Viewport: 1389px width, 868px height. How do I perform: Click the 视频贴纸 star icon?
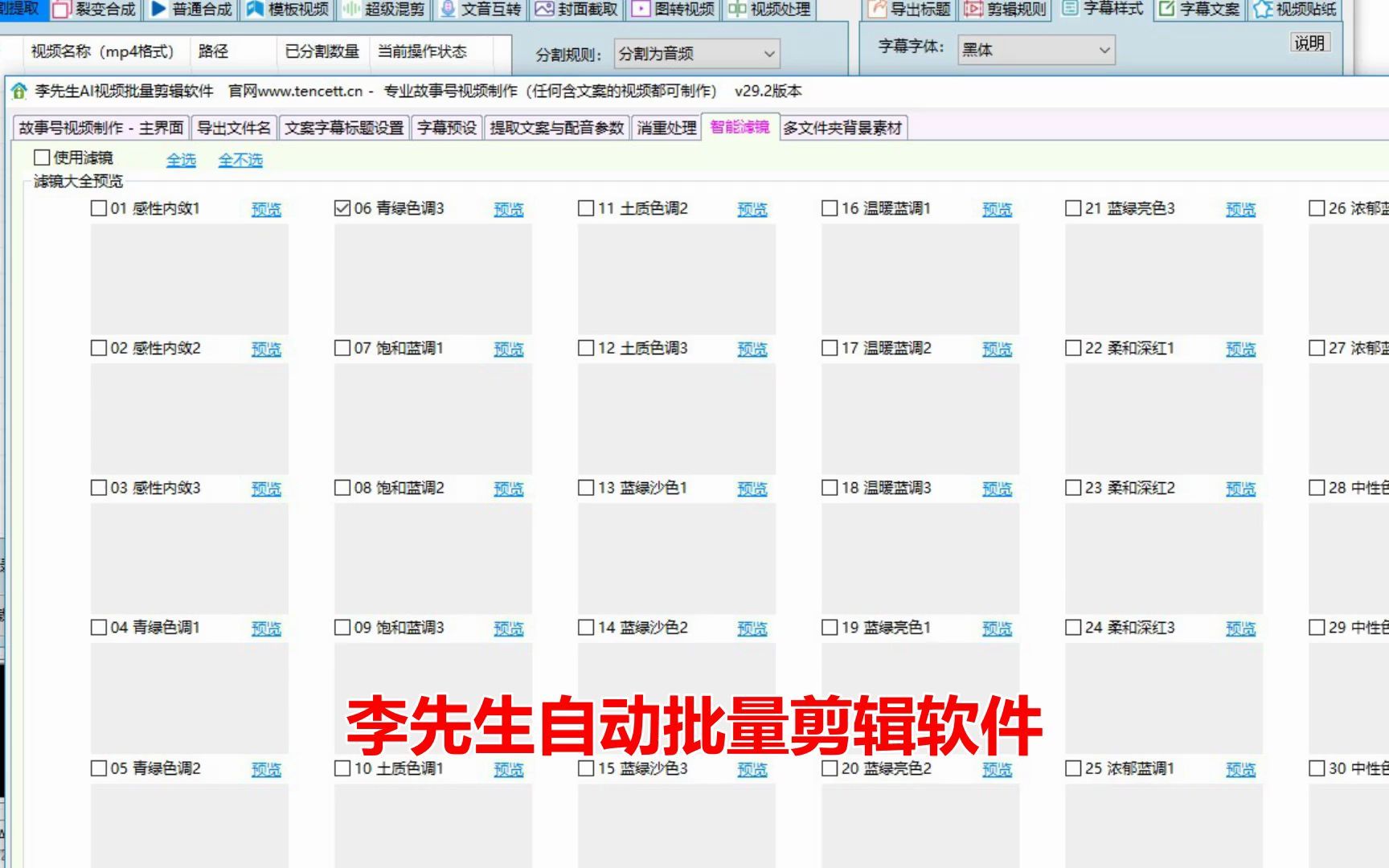pos(1263,9)
